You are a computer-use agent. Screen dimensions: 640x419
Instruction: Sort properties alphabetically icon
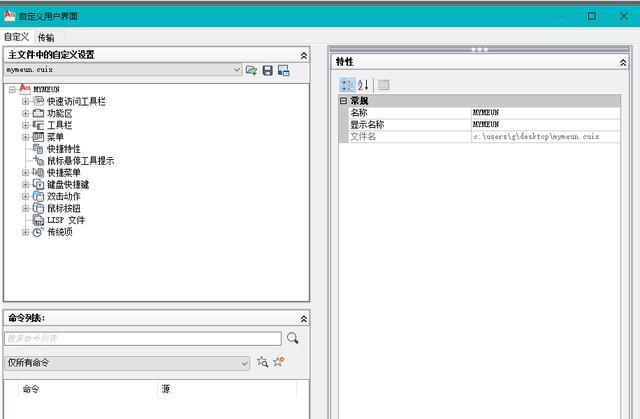point(363,85)
